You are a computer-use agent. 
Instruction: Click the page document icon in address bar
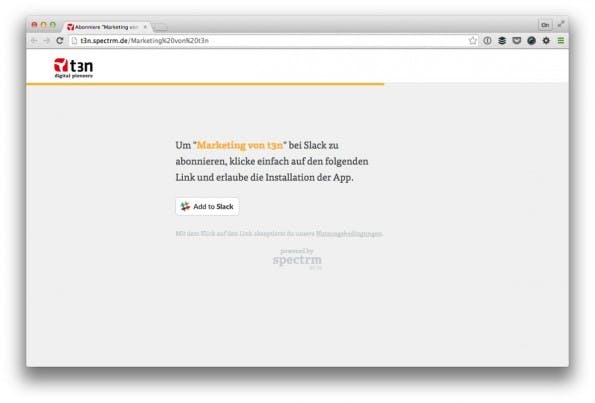tap(74, 41)
